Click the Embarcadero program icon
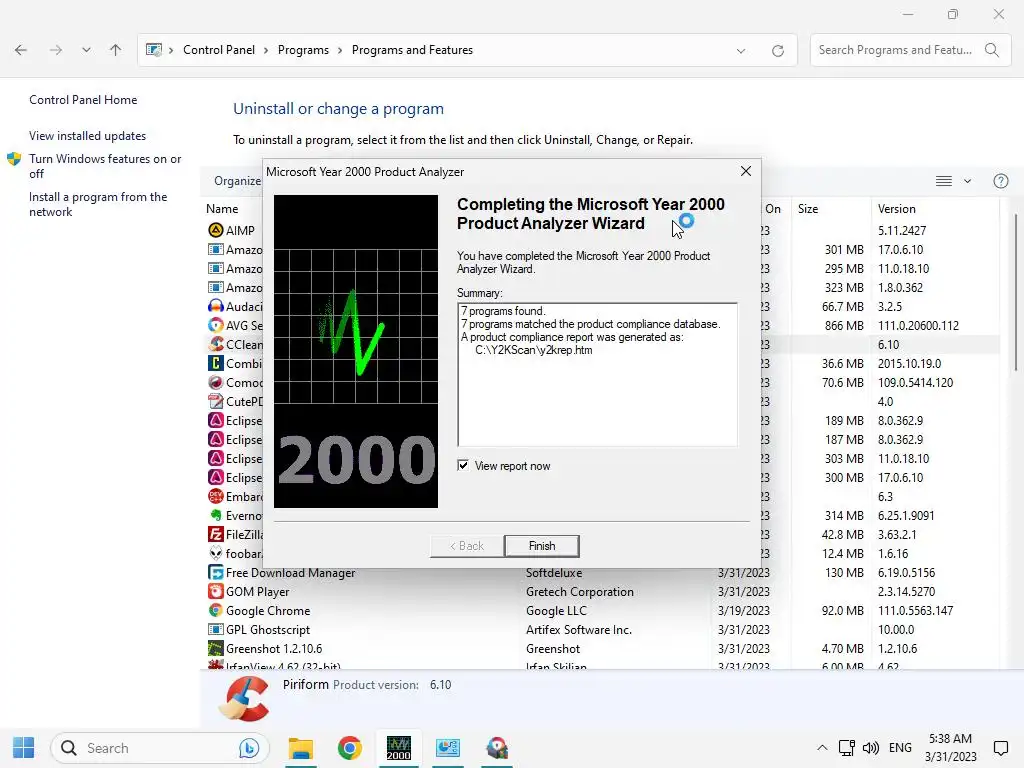1024x768 pixels. [216, 496]
